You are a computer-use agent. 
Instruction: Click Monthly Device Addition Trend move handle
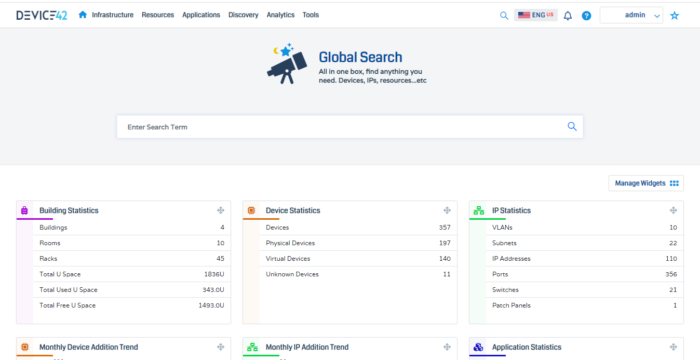tap(221, 347)
